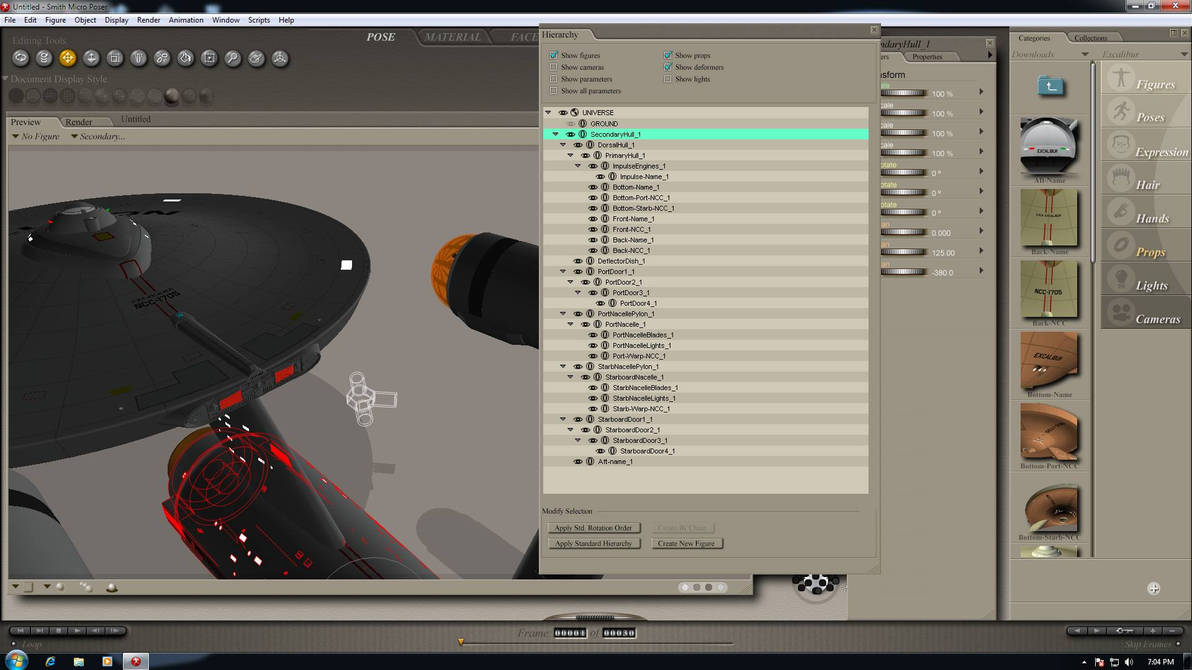Open the Poses library category
The height and width of the screenshot is (670, 1192).
(1146, 111)
